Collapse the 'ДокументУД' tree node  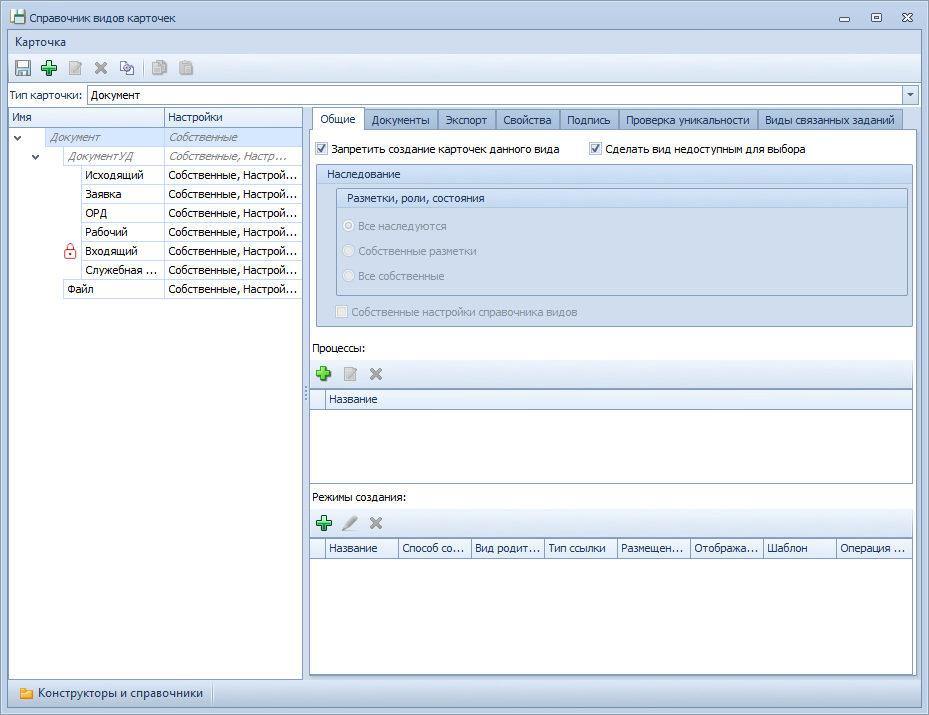37,157
